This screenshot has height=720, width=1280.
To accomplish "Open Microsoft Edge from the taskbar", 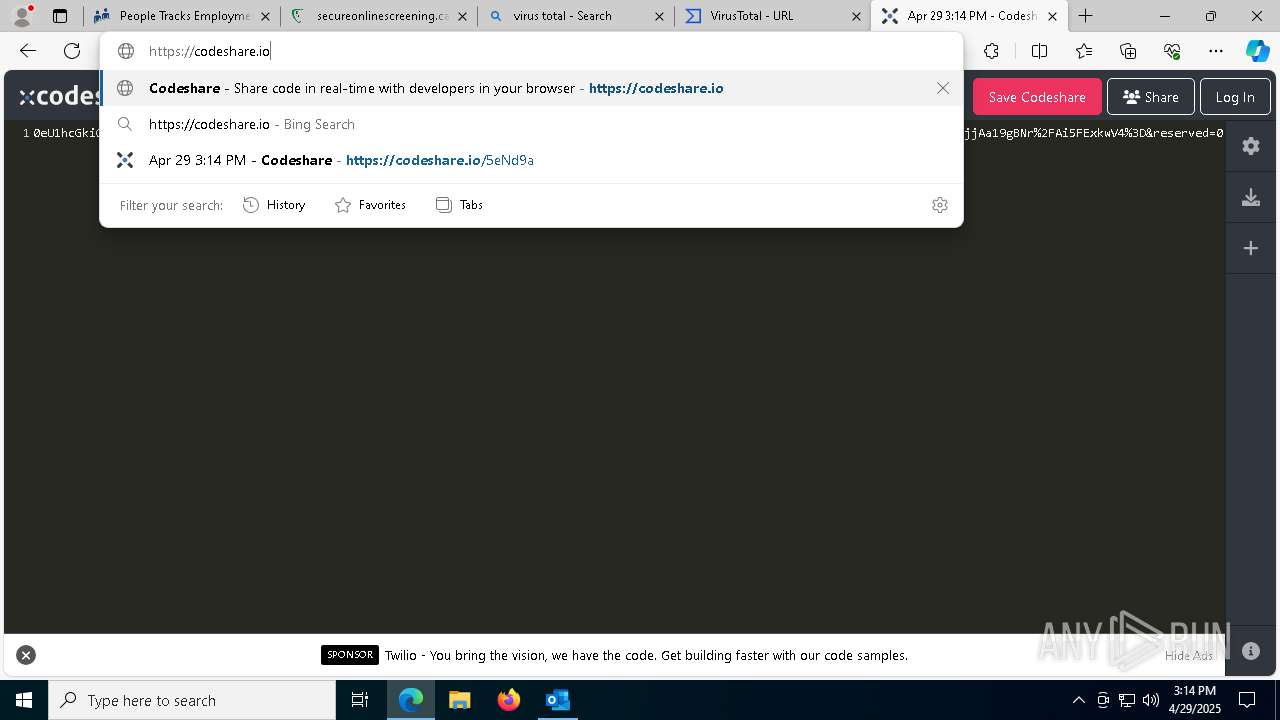I will coord(411,700).
